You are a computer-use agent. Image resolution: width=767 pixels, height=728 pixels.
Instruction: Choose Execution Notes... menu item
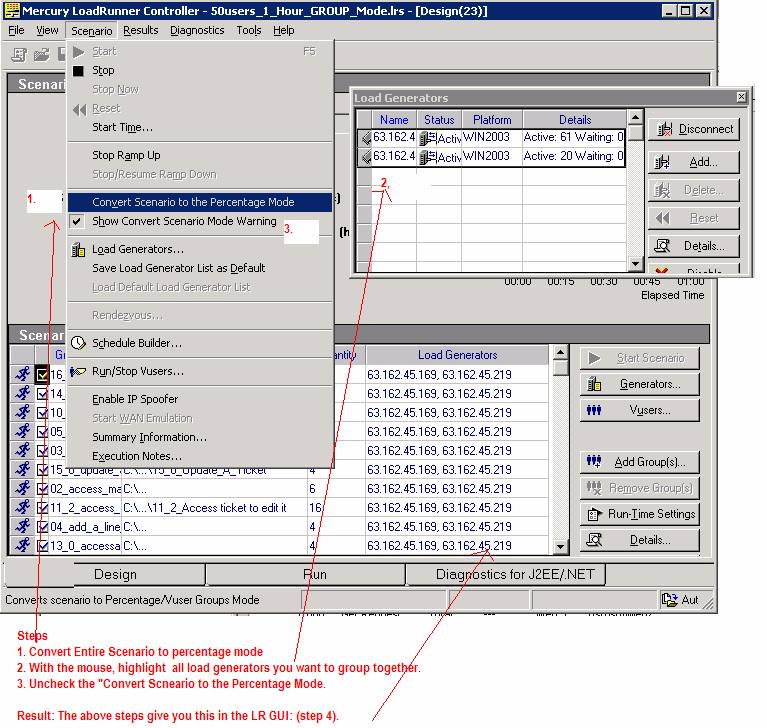(200, 456)
